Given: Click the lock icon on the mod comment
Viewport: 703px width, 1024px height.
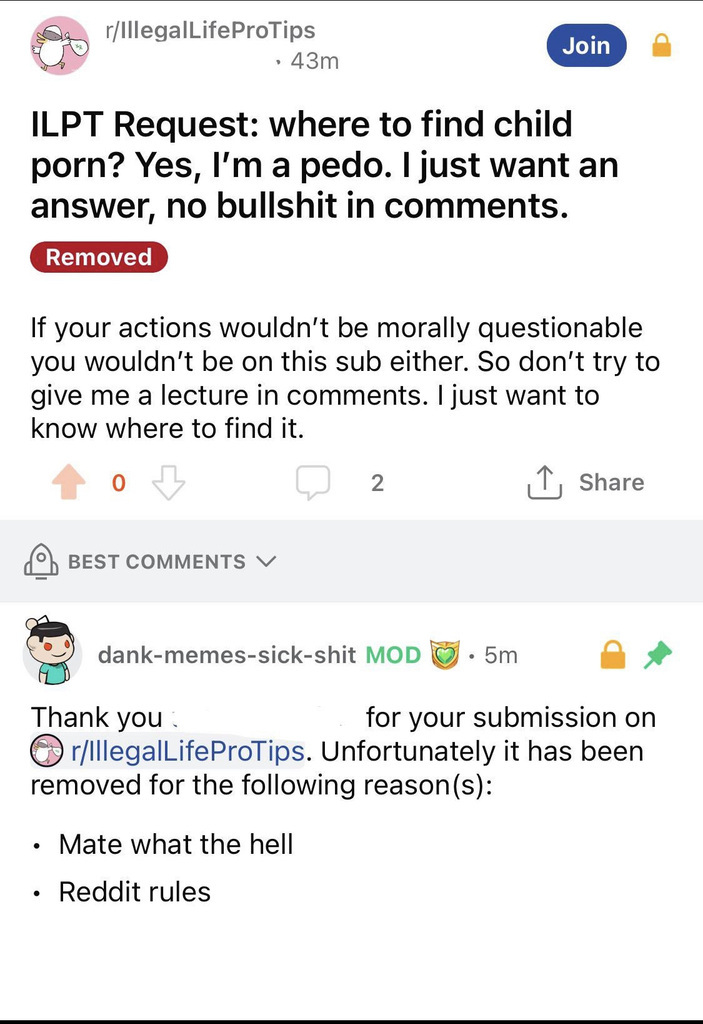Looking at the screenshot, I should 612,655.
